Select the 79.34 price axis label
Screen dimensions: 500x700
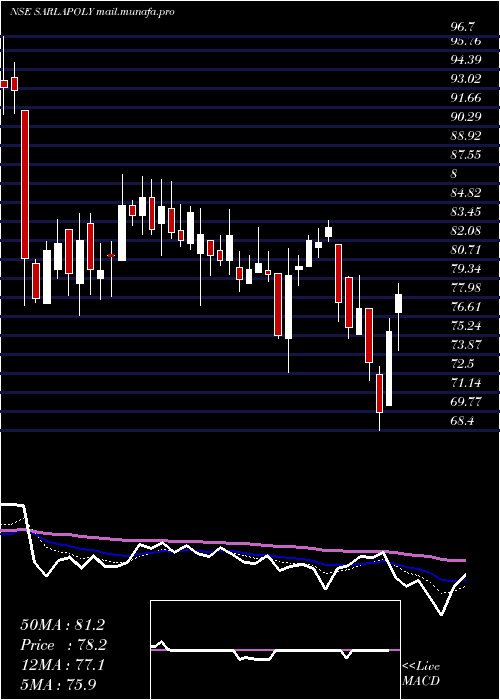[466, 269]
